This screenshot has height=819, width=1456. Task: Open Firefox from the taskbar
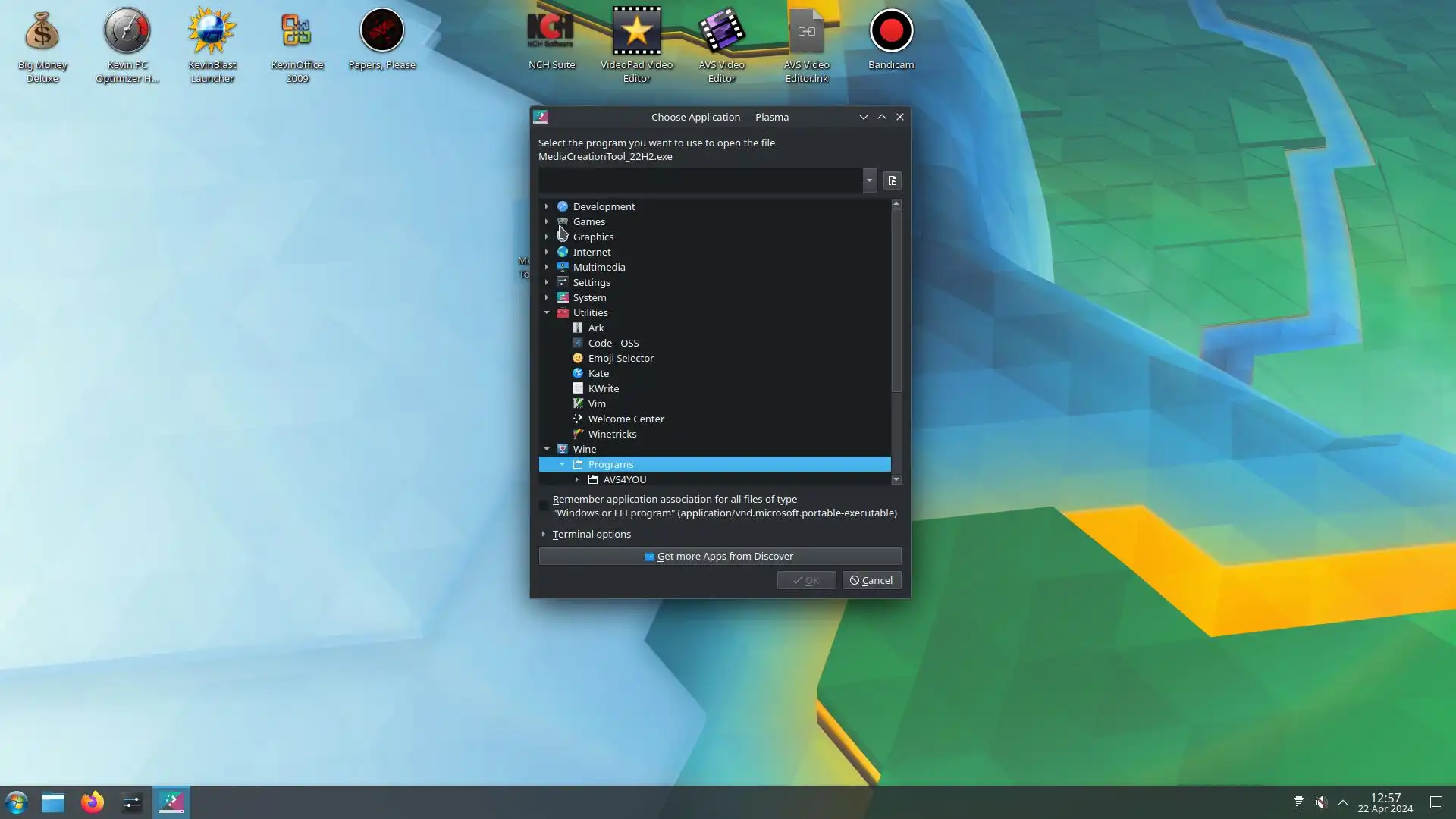click(x=93, y=802)
